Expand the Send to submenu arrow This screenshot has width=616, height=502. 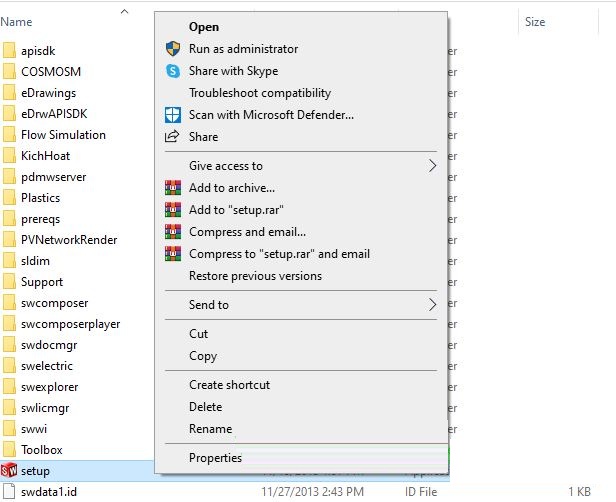[432, 304]
